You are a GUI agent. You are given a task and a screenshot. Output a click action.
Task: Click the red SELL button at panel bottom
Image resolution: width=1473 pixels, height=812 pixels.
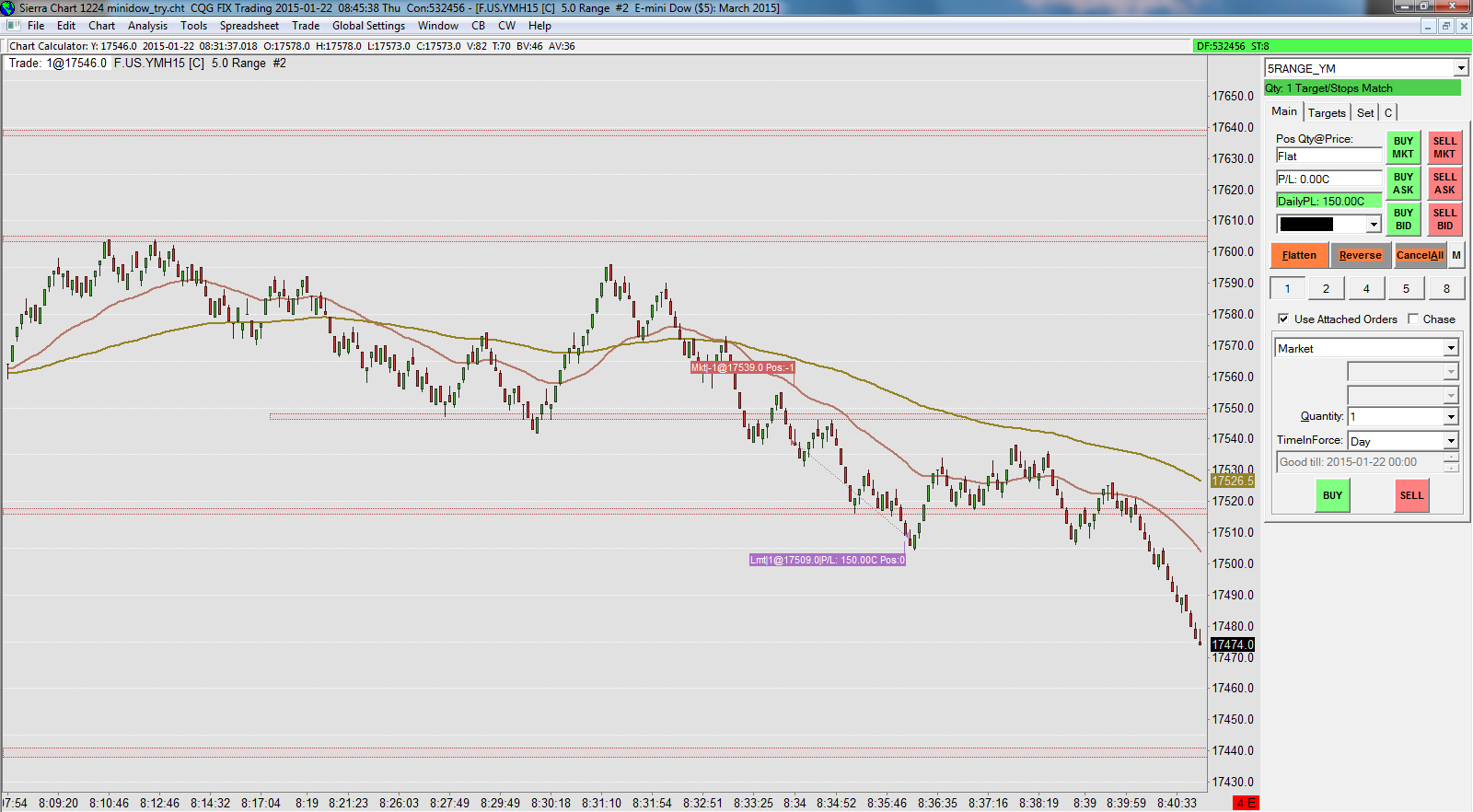coord(1411,495)
